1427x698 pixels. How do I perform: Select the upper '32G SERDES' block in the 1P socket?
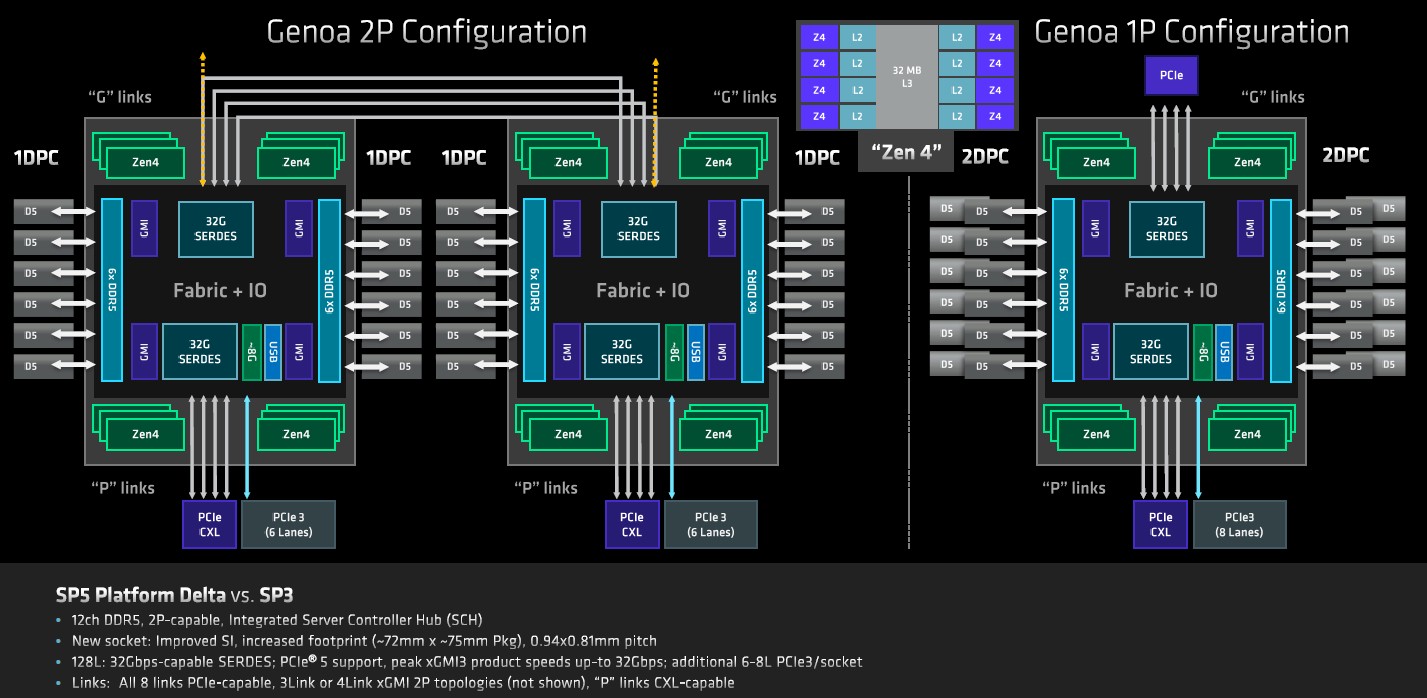pos(1167,229)
